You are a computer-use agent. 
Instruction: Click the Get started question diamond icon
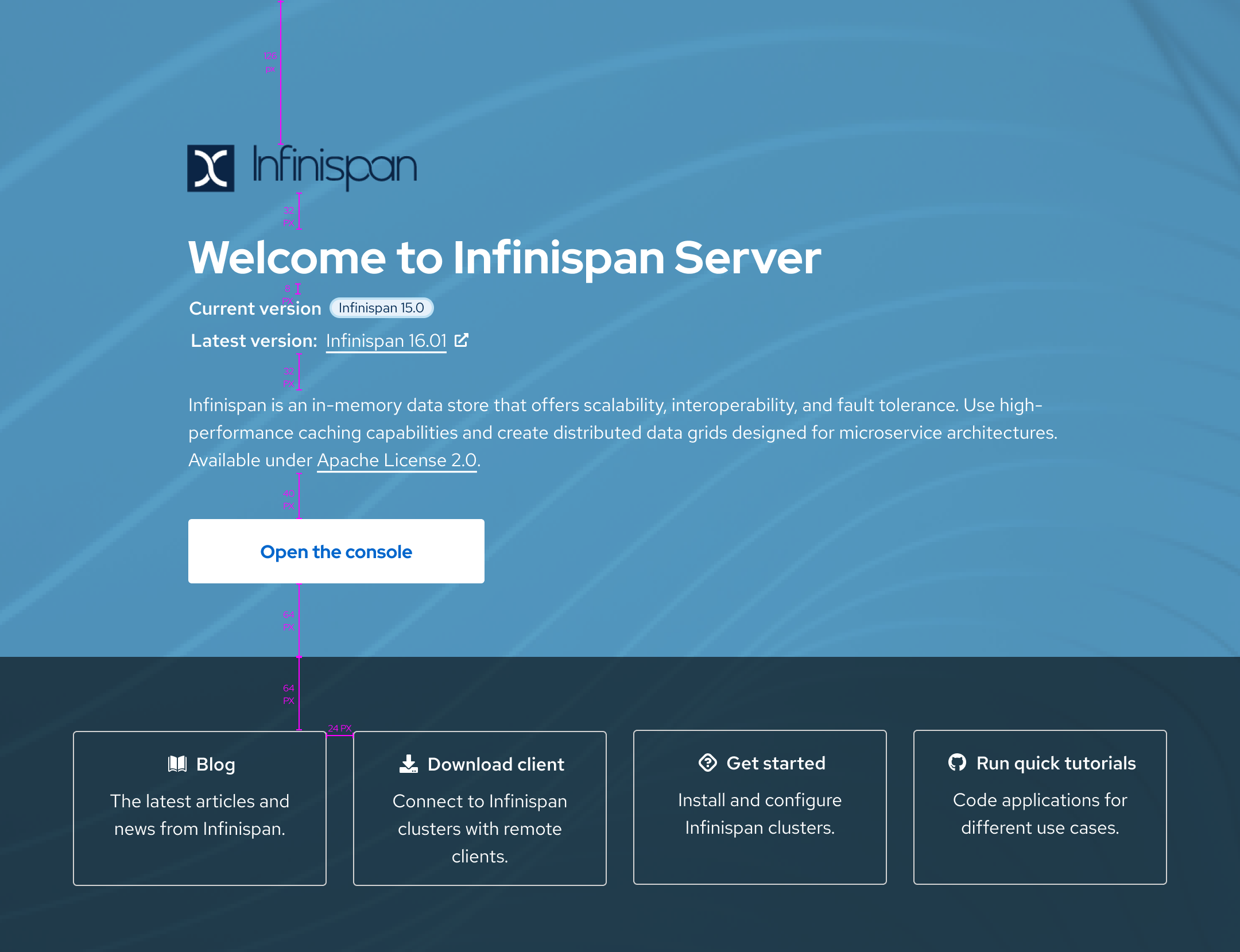(708, 763)
